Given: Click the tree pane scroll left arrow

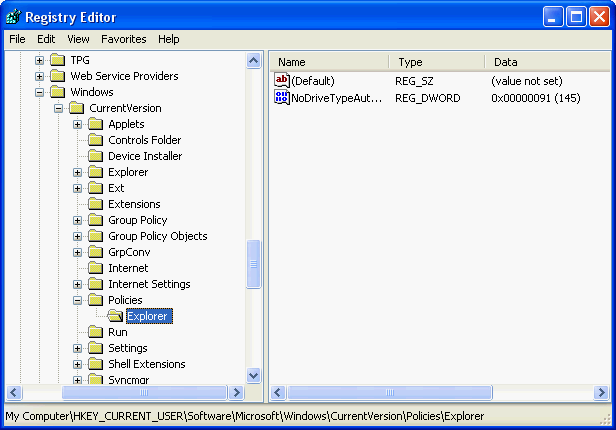Looking at the screenshot, I should (x=14, y=392).
